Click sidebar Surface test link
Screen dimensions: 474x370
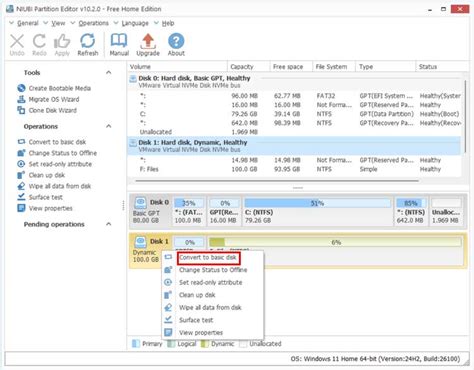coord(46,197)
